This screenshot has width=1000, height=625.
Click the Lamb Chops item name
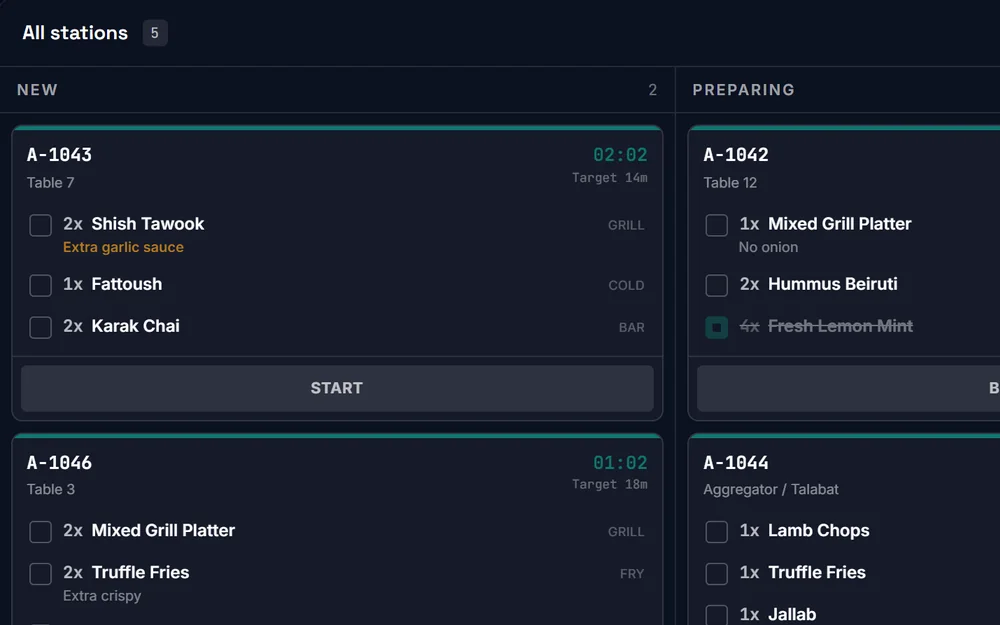(819, 531)
